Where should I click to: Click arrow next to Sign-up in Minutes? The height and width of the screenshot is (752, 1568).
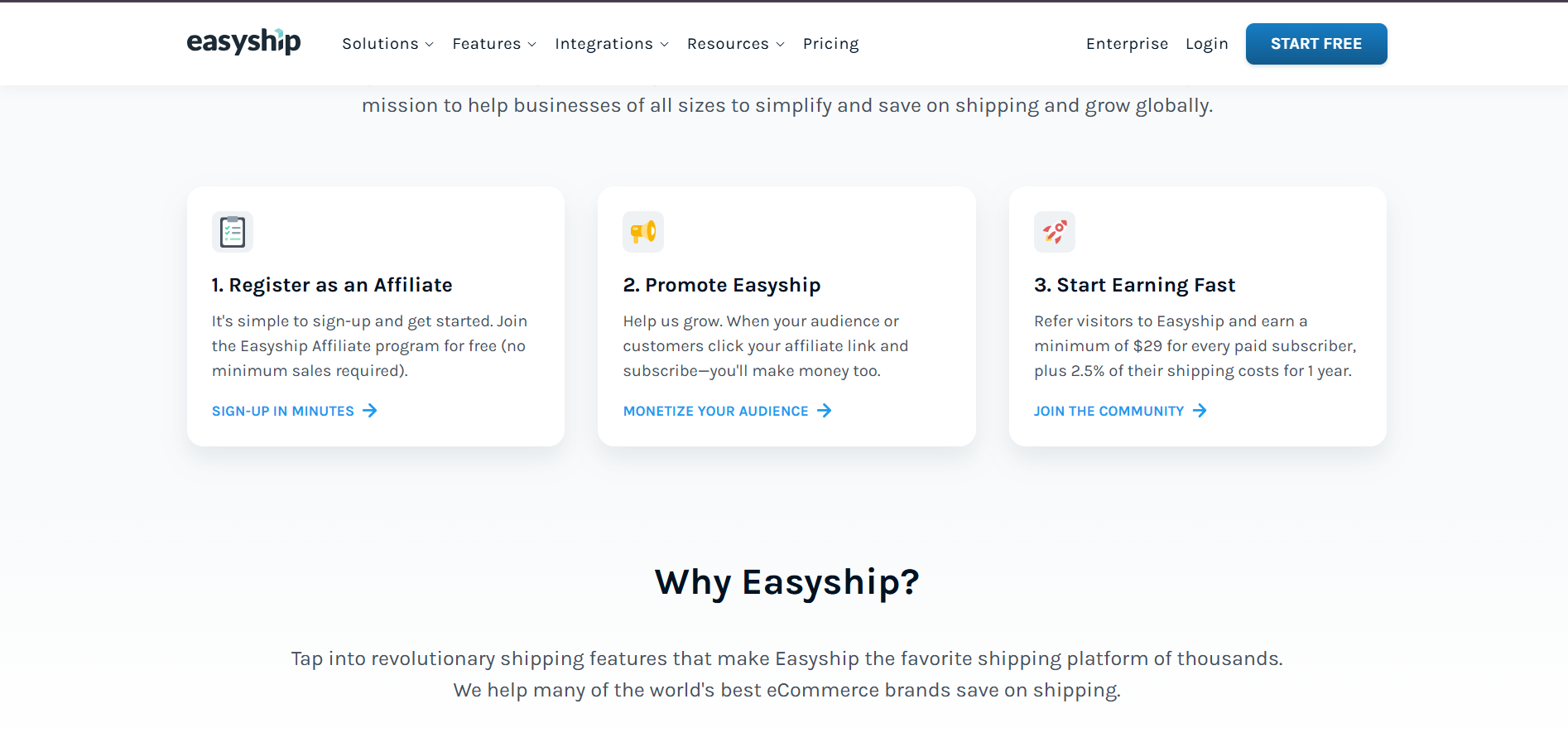[x=370, y=411]
